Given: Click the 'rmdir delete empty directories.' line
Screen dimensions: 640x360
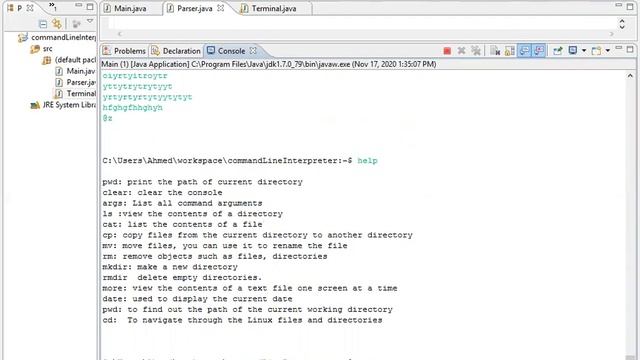Looking at the screenshot, I should [182, 278].
